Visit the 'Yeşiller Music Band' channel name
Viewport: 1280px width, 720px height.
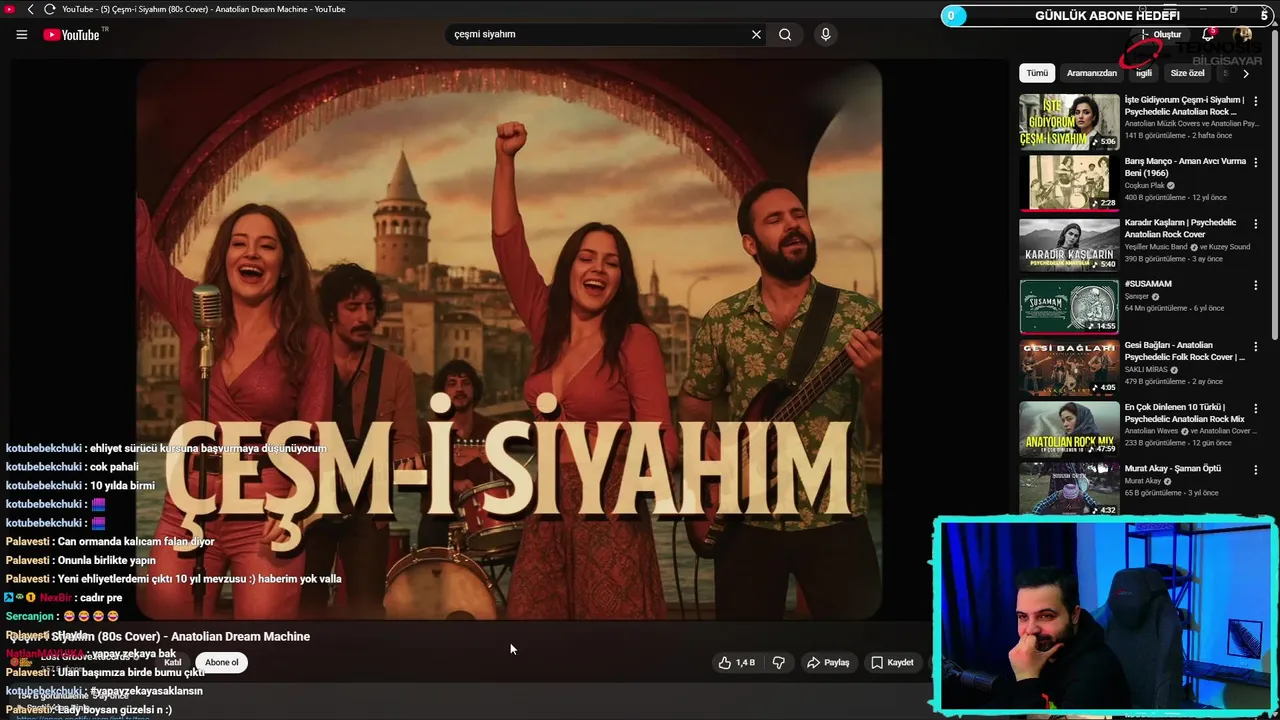1156,246
